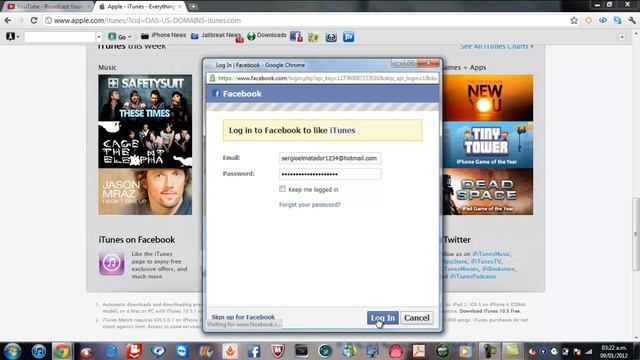Open Chrome wrench settings menu
The width and height of the screenshot is (640, 360).
tap(632, 20)
